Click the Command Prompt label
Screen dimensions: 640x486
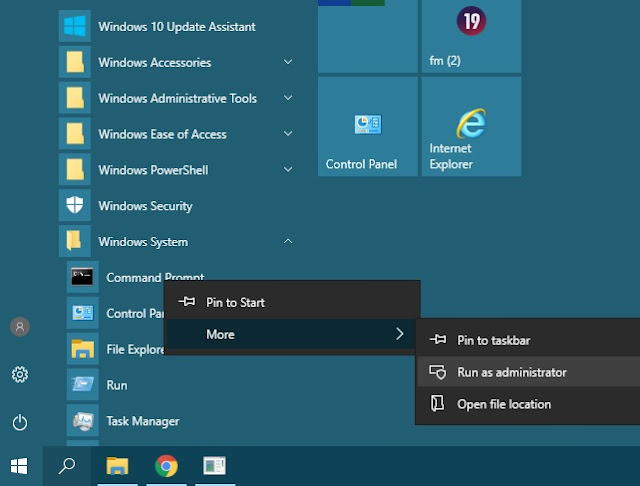pyautogui.click(x=155, y=277)
